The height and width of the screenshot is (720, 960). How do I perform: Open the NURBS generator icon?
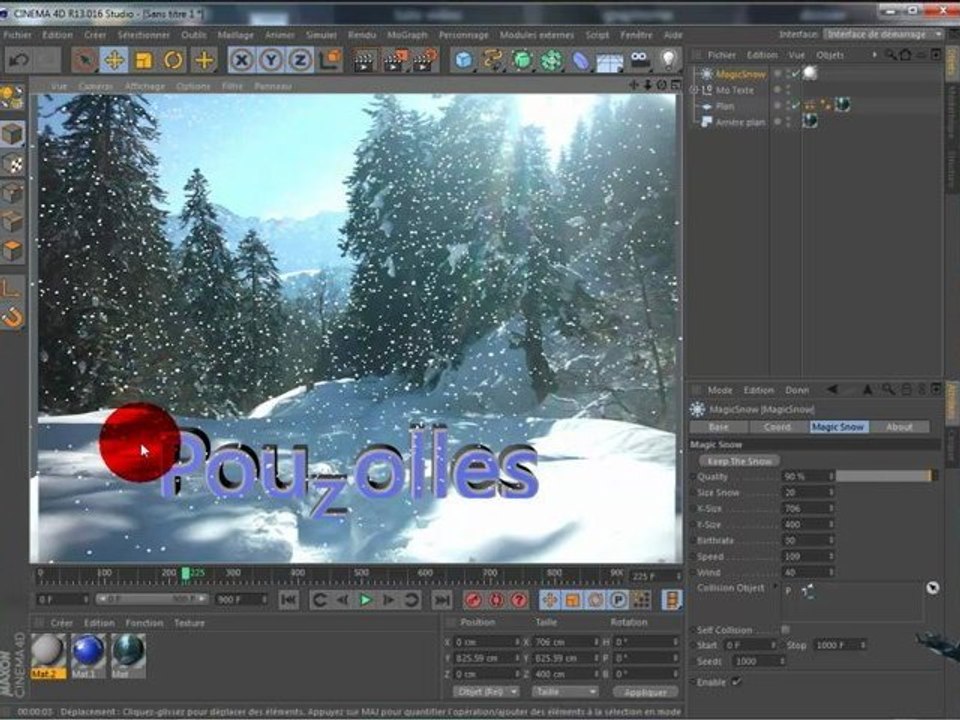tap(522, 60)
